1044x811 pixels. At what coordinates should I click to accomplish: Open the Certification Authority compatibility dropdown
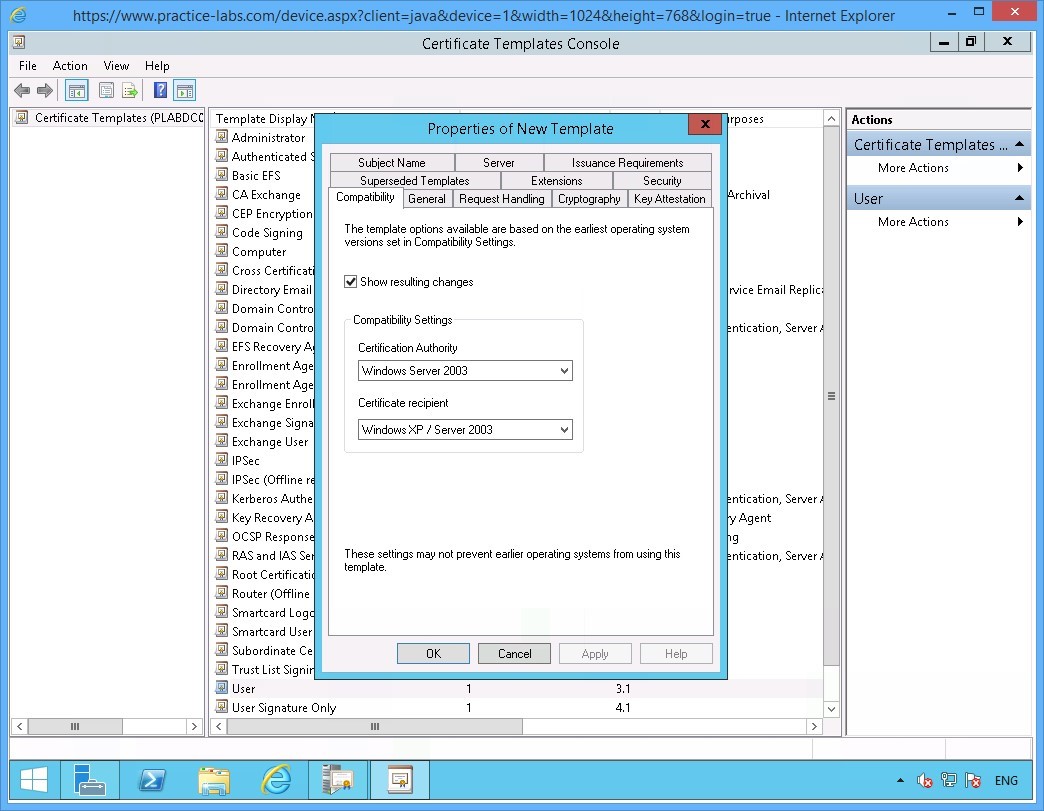(566, 370)
